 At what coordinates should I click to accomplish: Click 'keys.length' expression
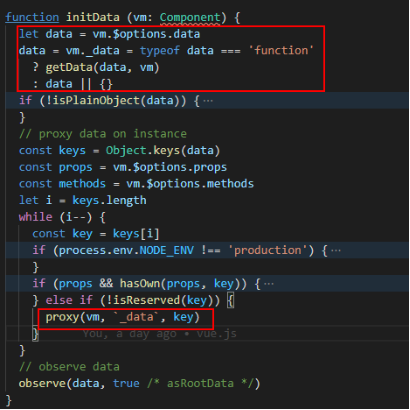(109, 201)
